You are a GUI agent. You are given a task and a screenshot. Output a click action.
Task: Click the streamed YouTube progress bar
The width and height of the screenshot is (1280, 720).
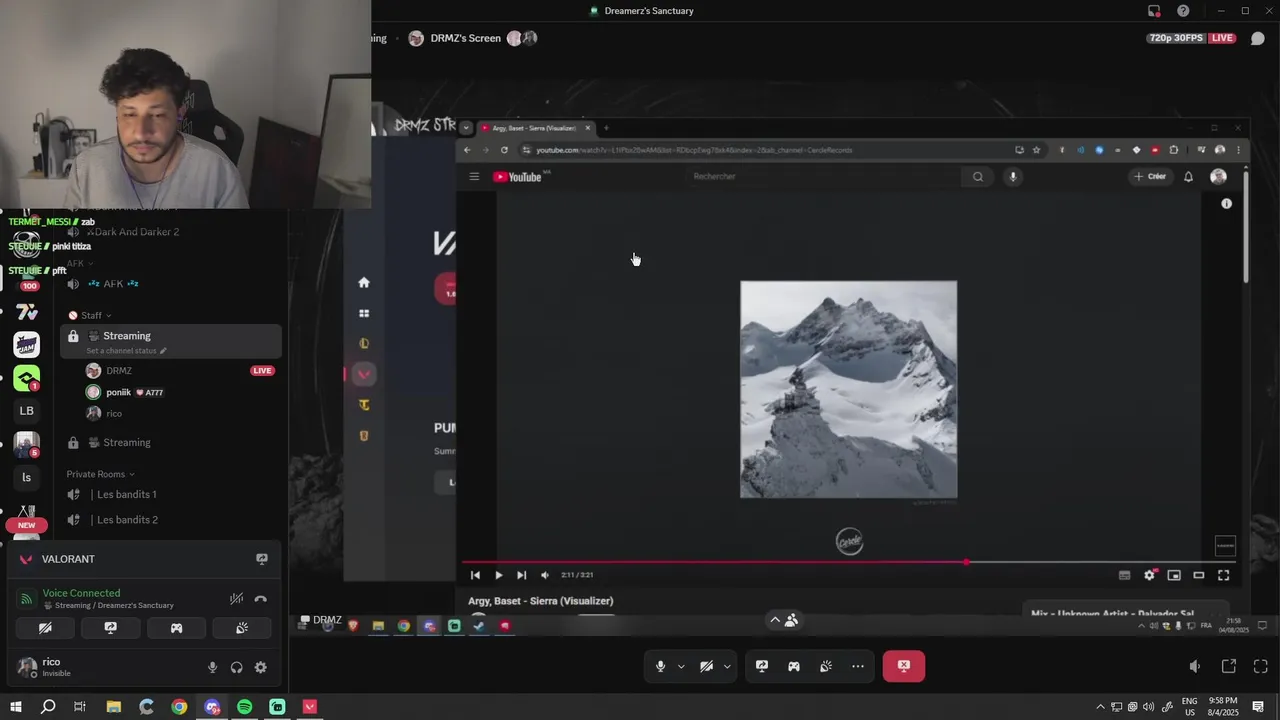849,562
